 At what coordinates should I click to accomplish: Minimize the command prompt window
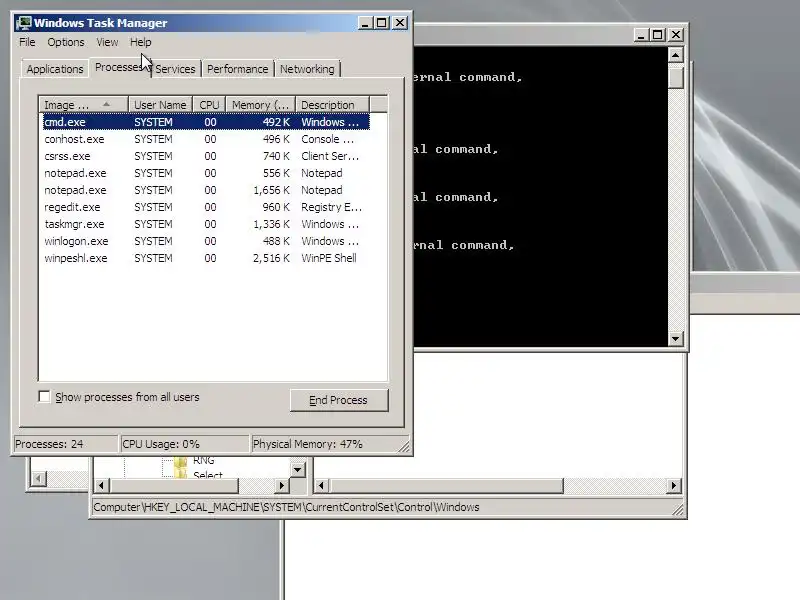641,35
